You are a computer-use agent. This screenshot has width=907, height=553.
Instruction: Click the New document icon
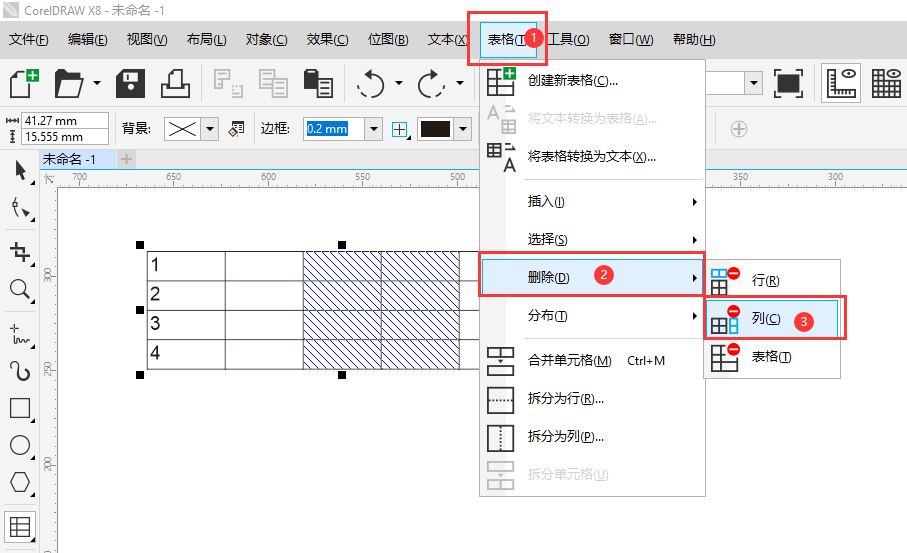pos(24,83)
